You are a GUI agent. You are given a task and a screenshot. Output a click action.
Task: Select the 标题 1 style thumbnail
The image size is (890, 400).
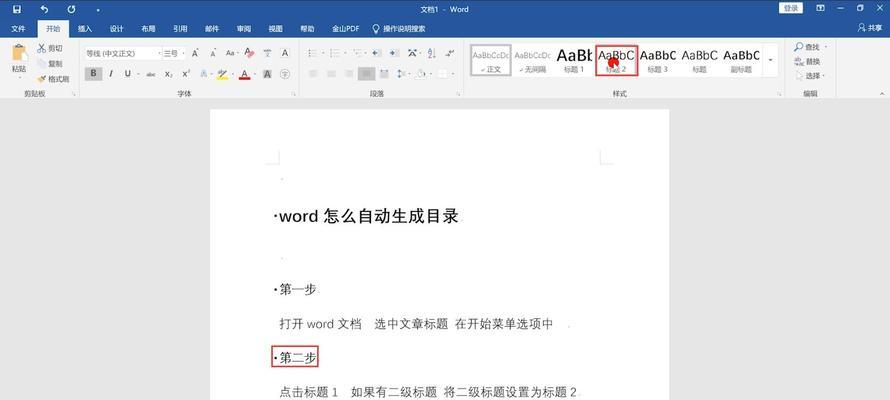574,59
